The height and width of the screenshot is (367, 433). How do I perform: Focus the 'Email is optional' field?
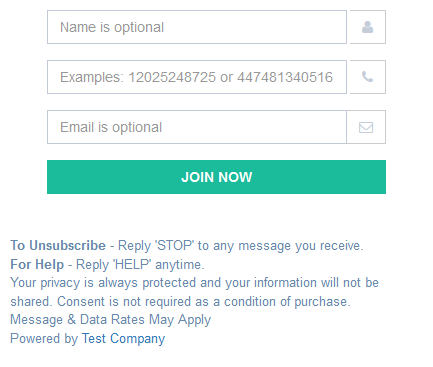click(x=197, y=127)
